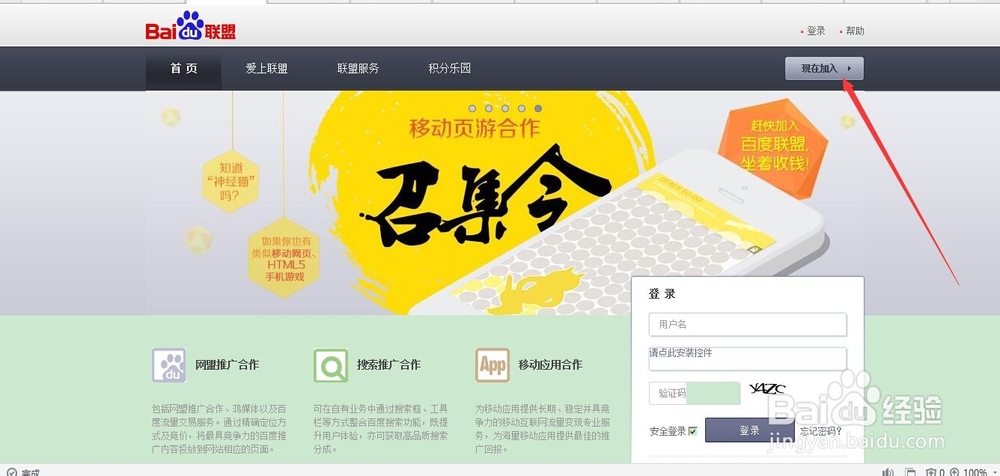The width and height of the screenshot is (1000, 476).
Task: Click the status bar sound icon
Action: tap(888, 472)
